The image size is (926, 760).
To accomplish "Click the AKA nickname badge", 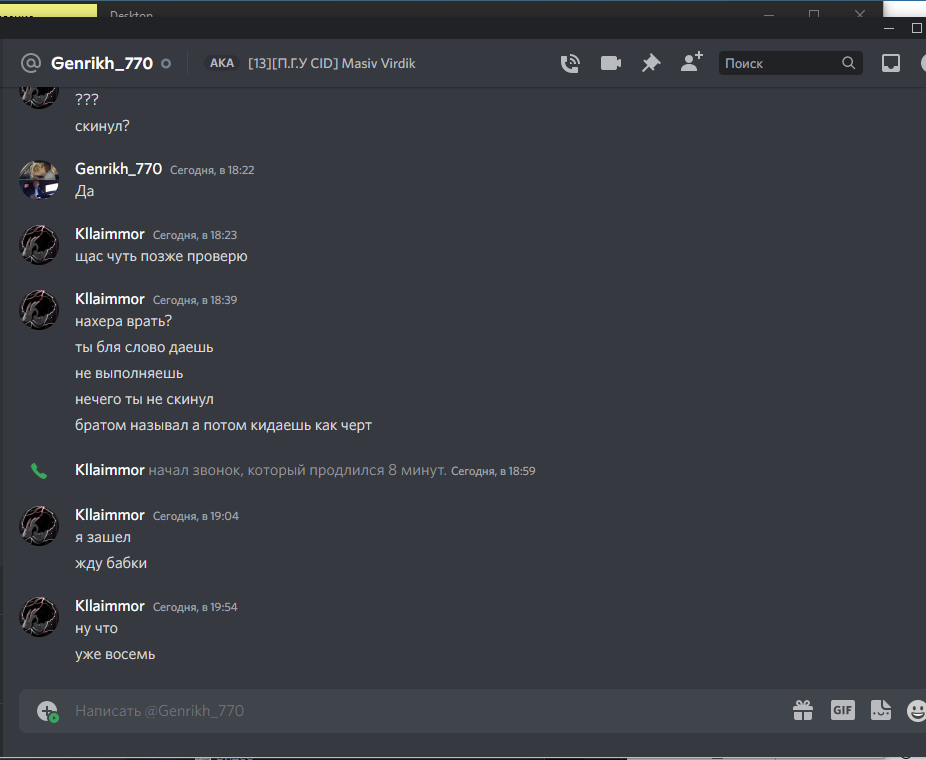I will click(x=222, y=63).
